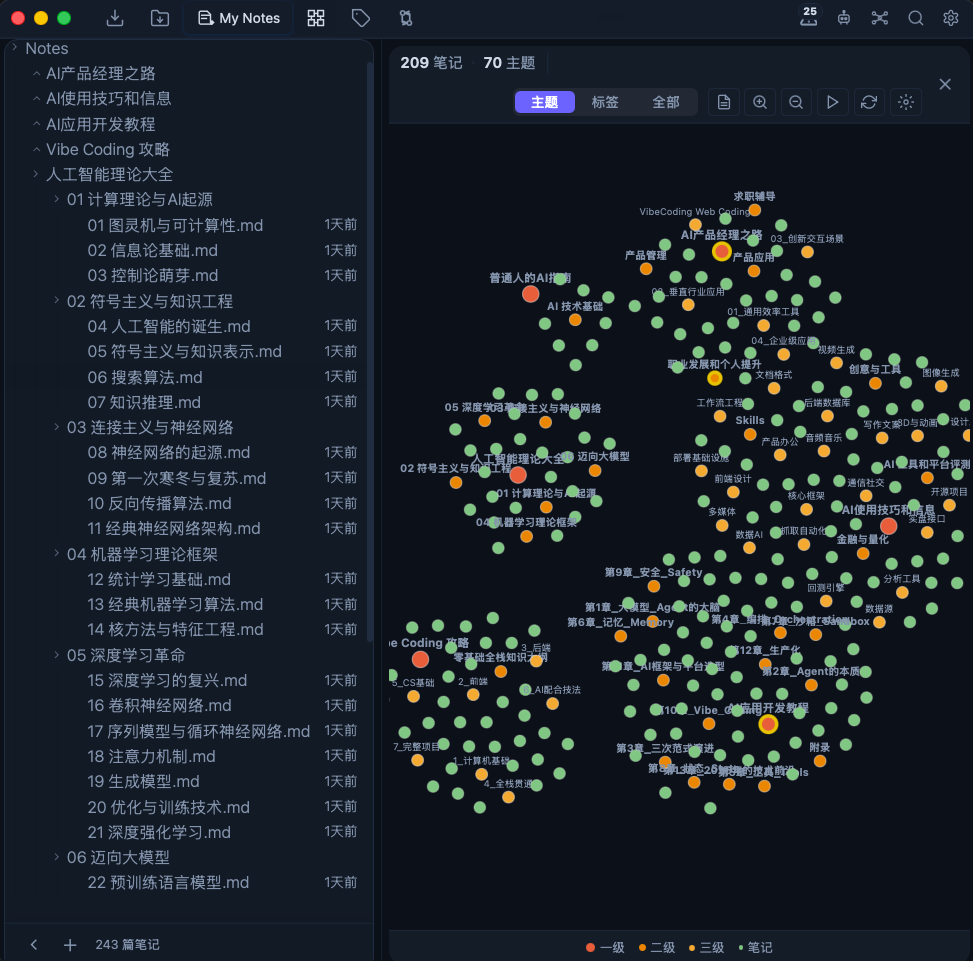Click the red Vibe Coding 攻略 graph node

[x=420, y=659]
